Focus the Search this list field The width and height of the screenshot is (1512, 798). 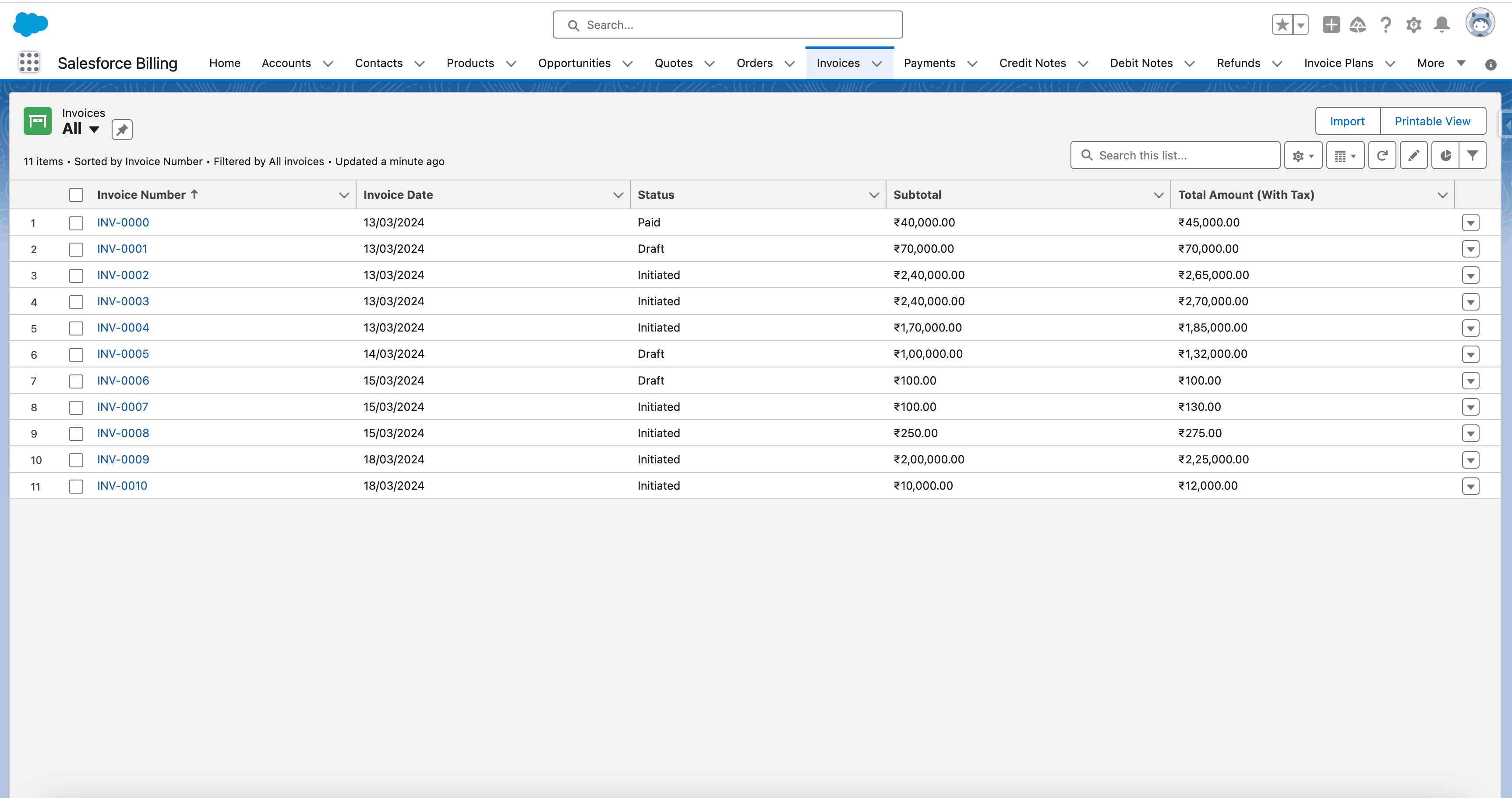1175,155
